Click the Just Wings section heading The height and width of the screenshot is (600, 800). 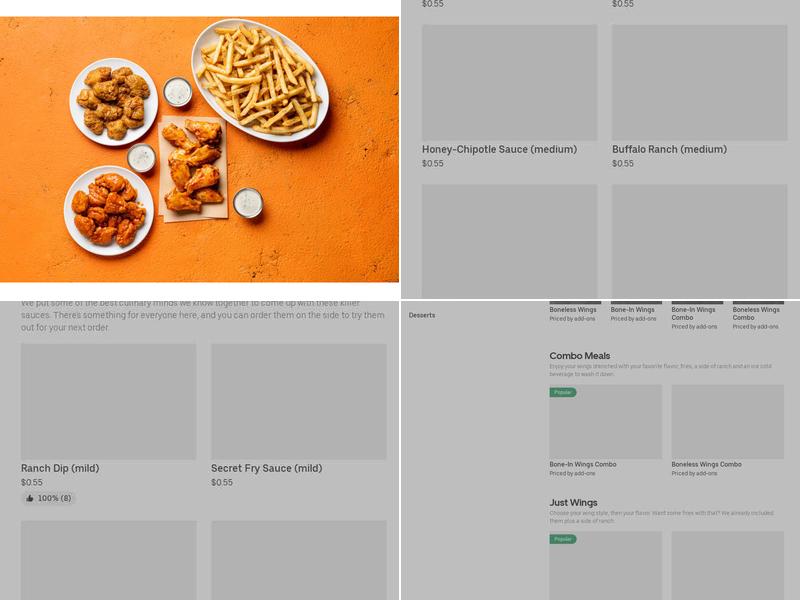click(x=573, y=503)
